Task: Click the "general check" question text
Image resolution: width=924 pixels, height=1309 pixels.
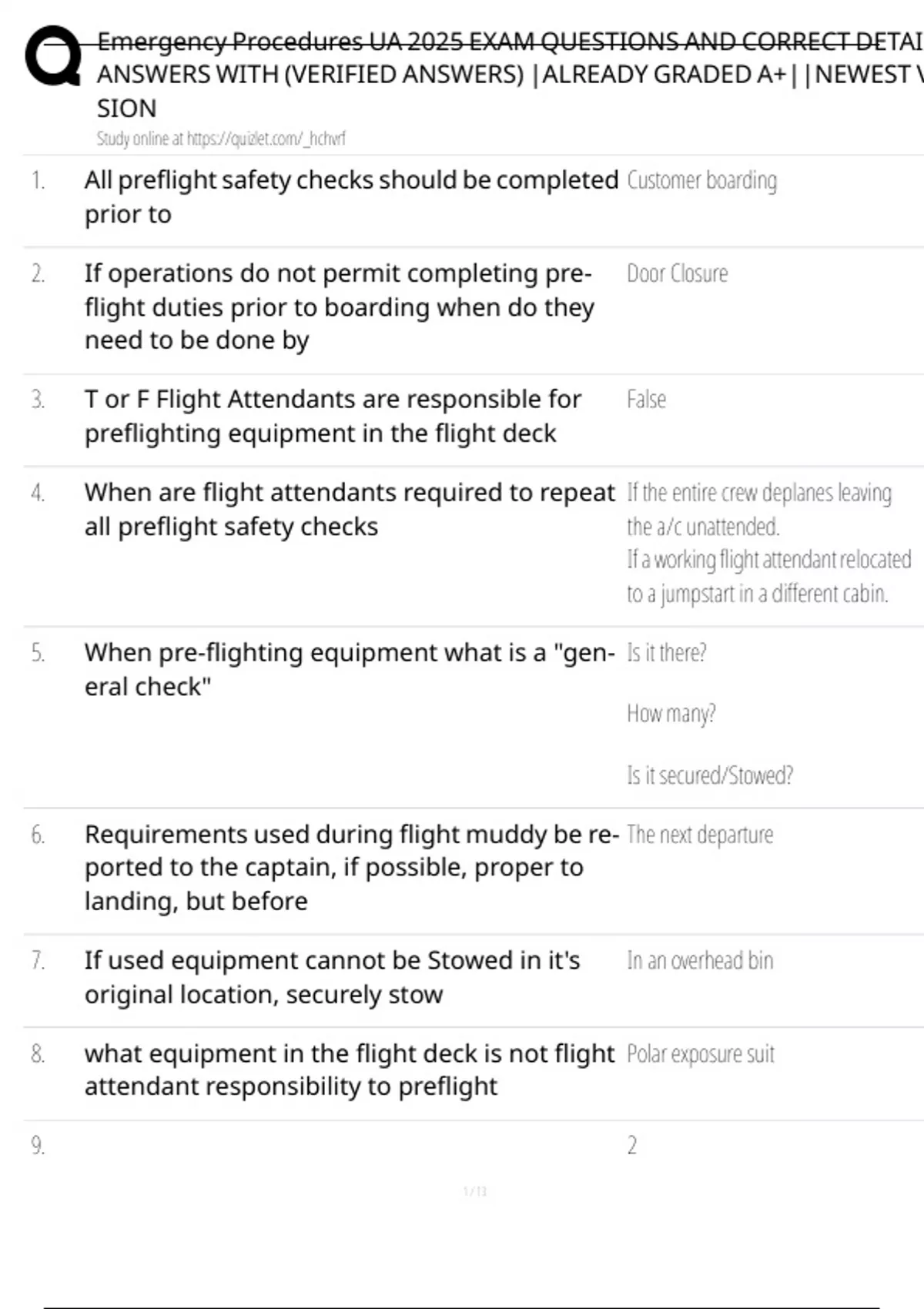Action: 350,669
